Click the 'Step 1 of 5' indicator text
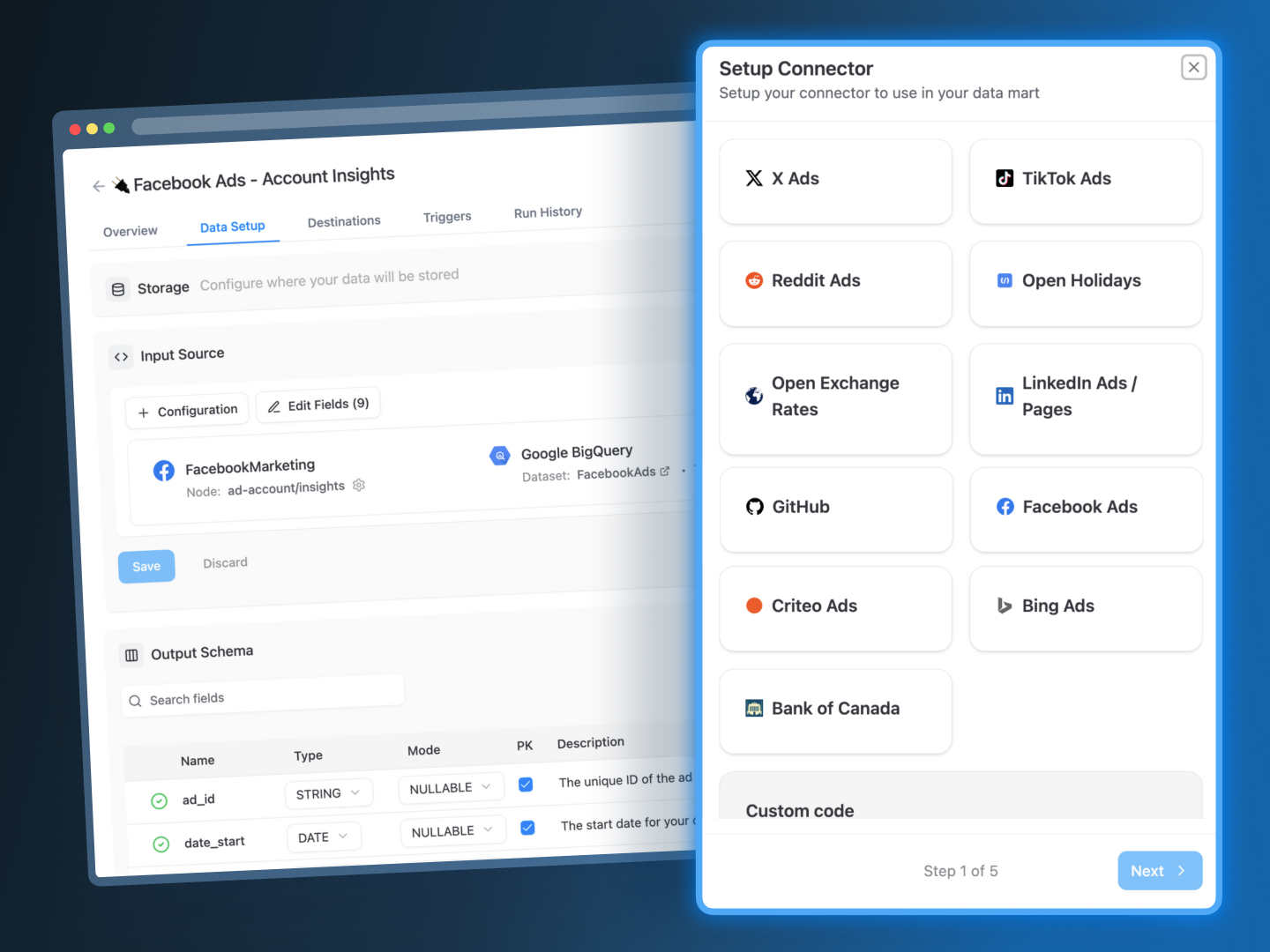The height and width of the screenshot is (952, 1270). coord(960,871)
